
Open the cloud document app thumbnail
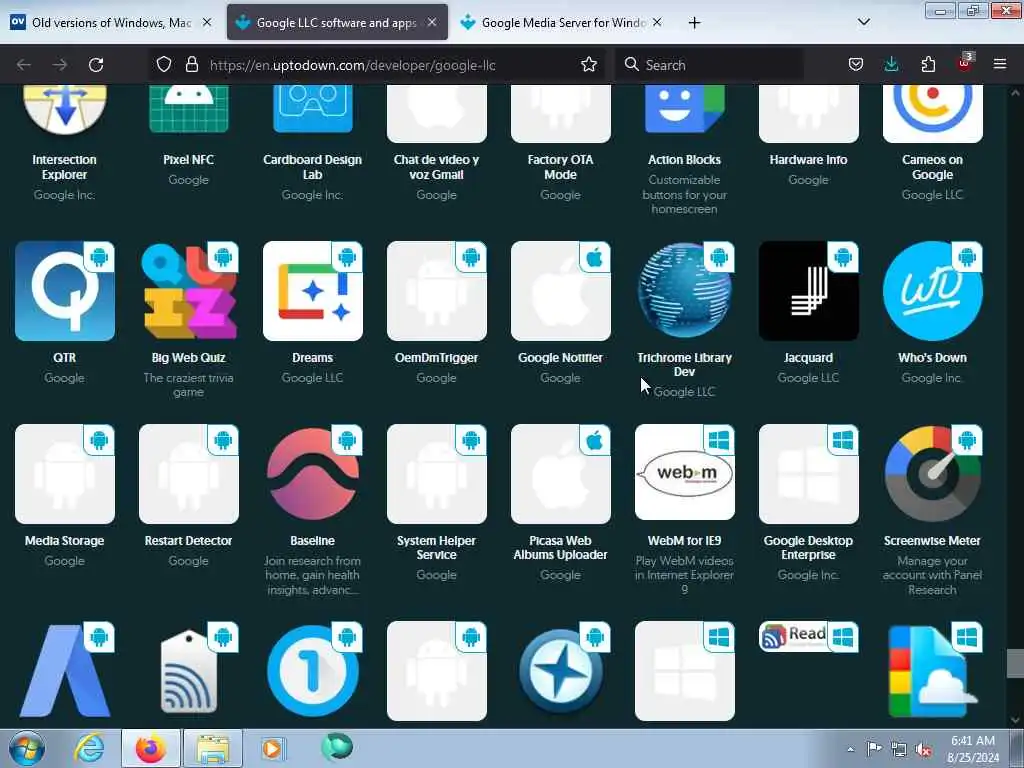[x=933, y=671]
